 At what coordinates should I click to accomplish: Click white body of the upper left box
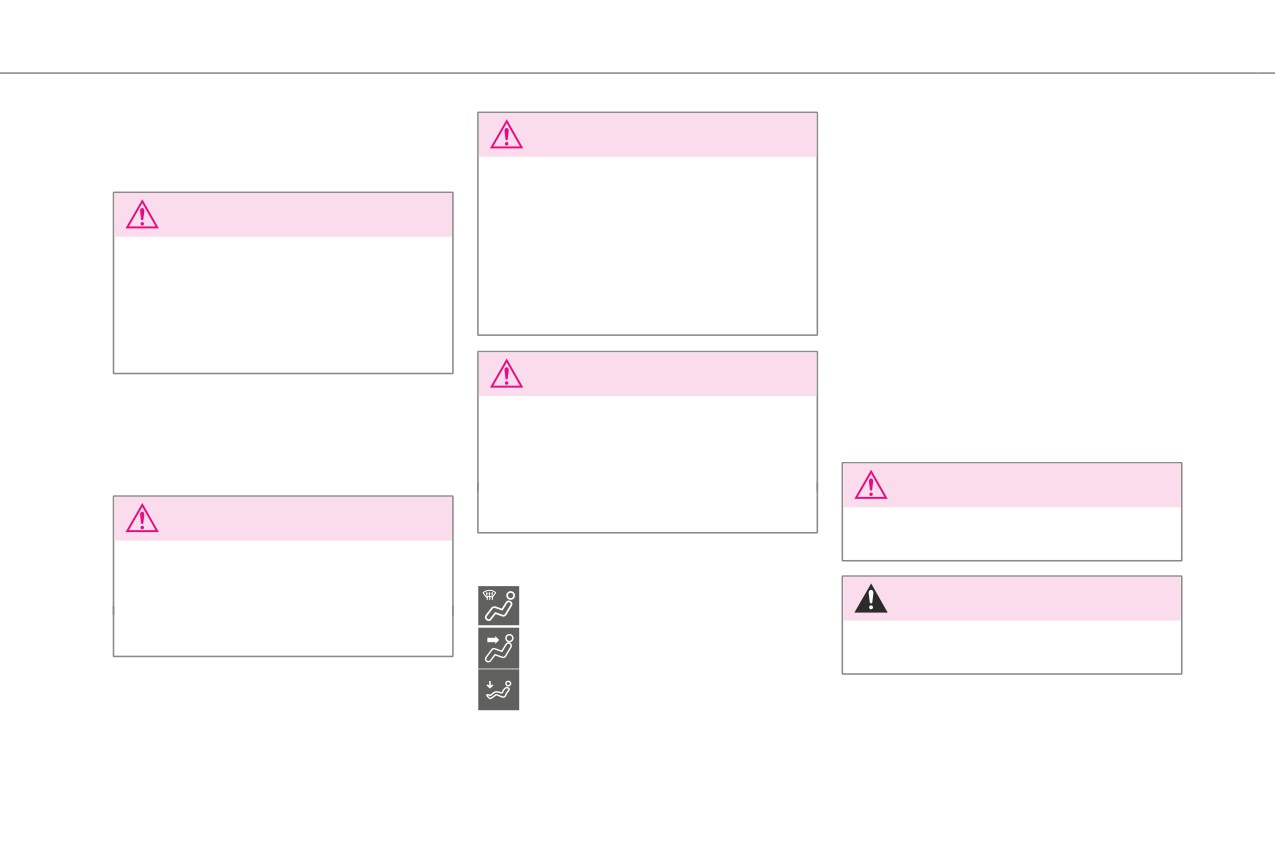283,305
